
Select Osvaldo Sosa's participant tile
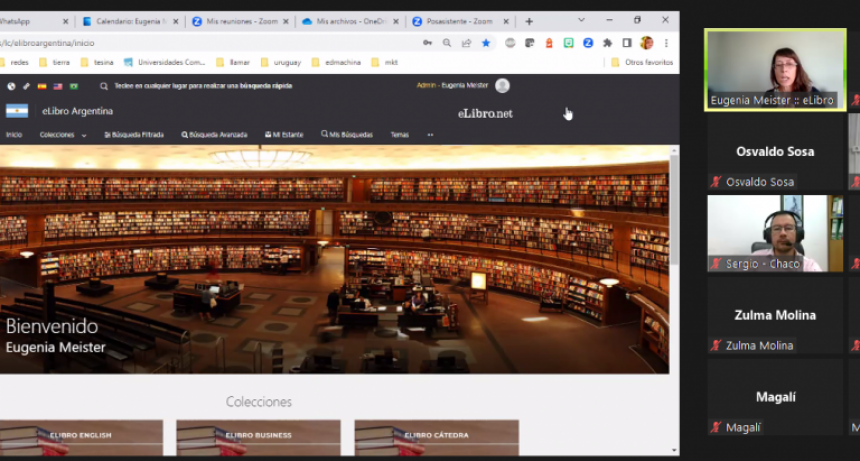(x=775, y=151)
